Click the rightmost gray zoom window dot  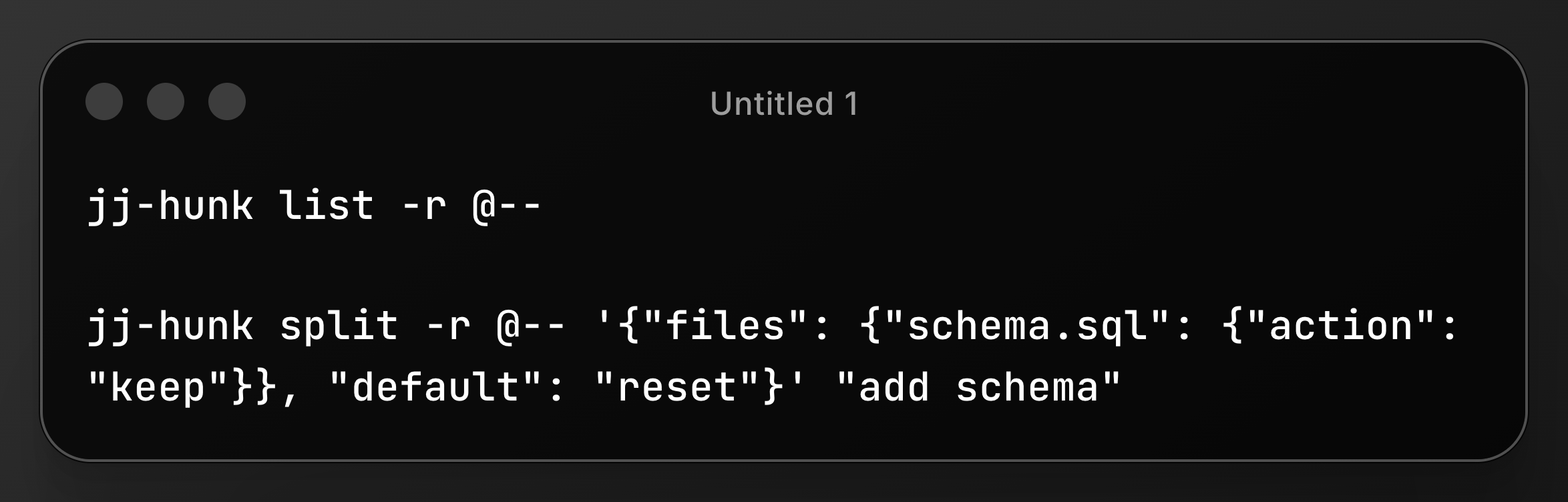tap(227, 101)
